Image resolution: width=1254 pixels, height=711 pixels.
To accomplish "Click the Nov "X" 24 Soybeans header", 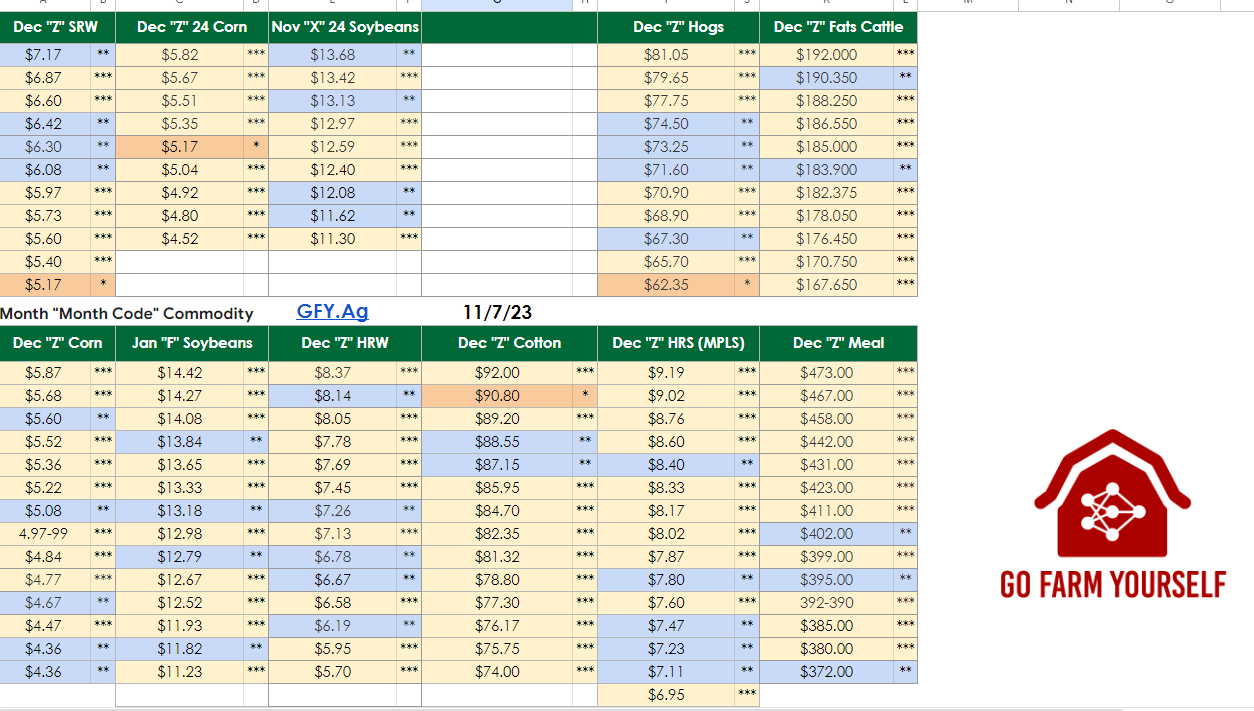I will [344, 27].
